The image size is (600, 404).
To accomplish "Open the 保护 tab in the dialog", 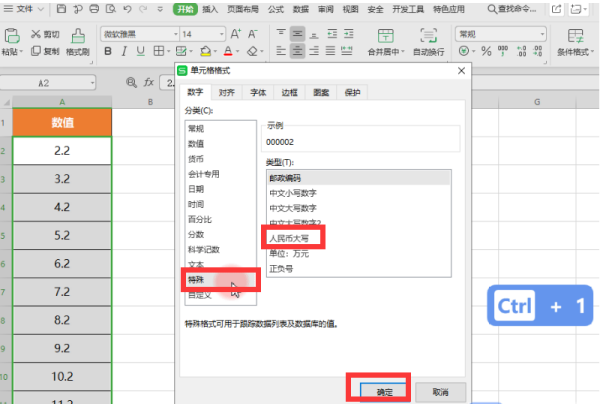I will tap(352, 92).
